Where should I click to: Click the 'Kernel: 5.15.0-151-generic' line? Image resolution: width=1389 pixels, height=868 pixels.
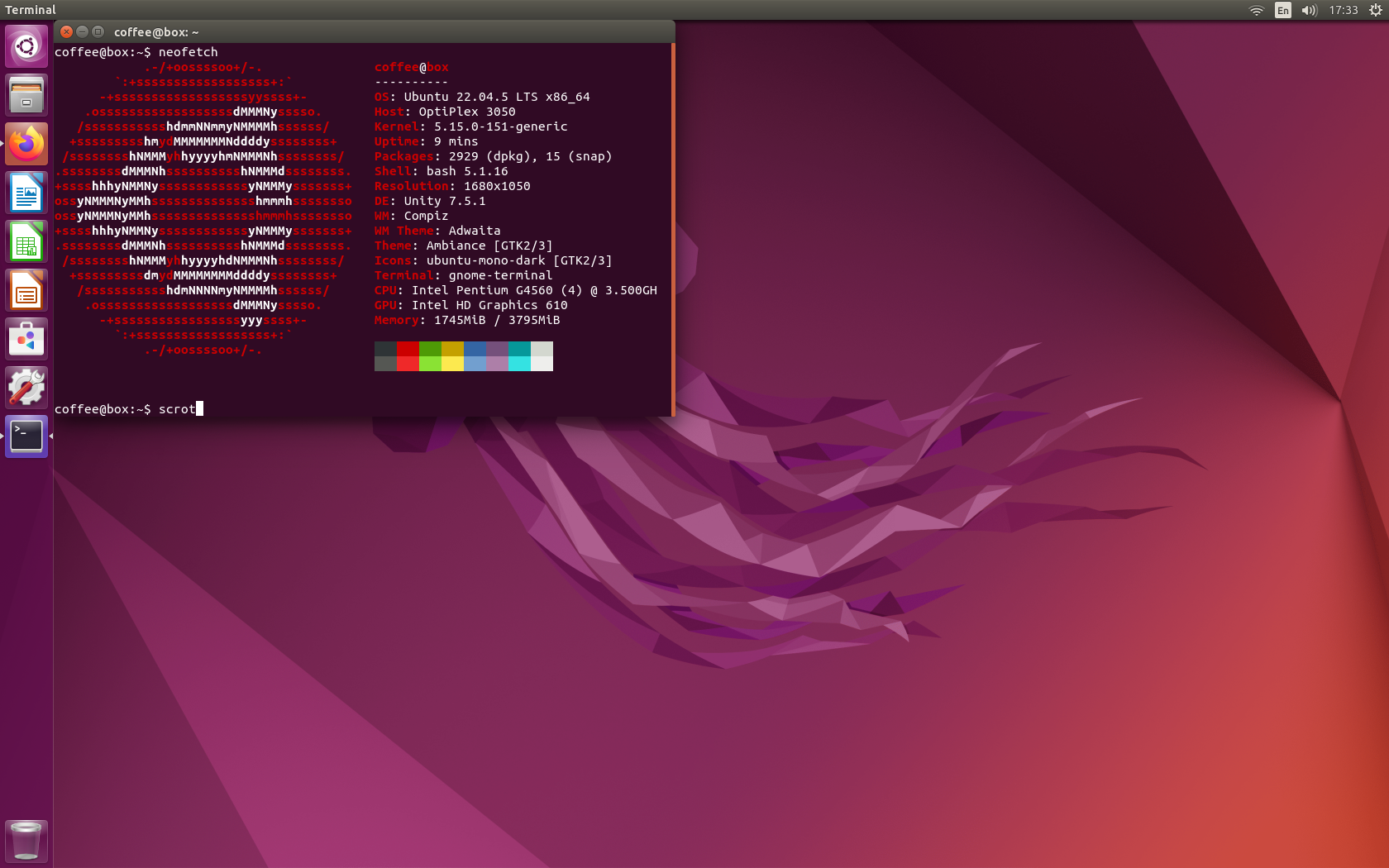pos(470,126)
